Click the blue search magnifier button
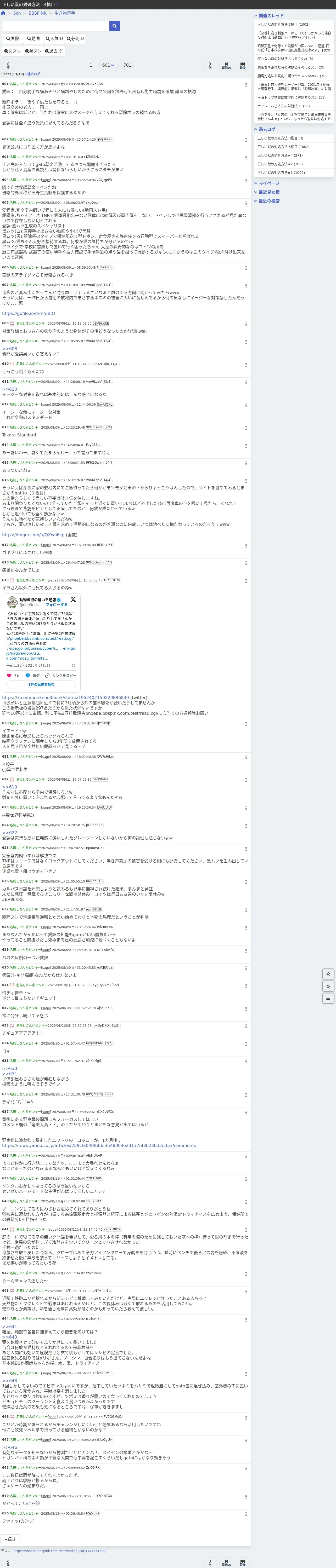The width and height of the screenshot is (336, 1568). (x=115, y=26)
